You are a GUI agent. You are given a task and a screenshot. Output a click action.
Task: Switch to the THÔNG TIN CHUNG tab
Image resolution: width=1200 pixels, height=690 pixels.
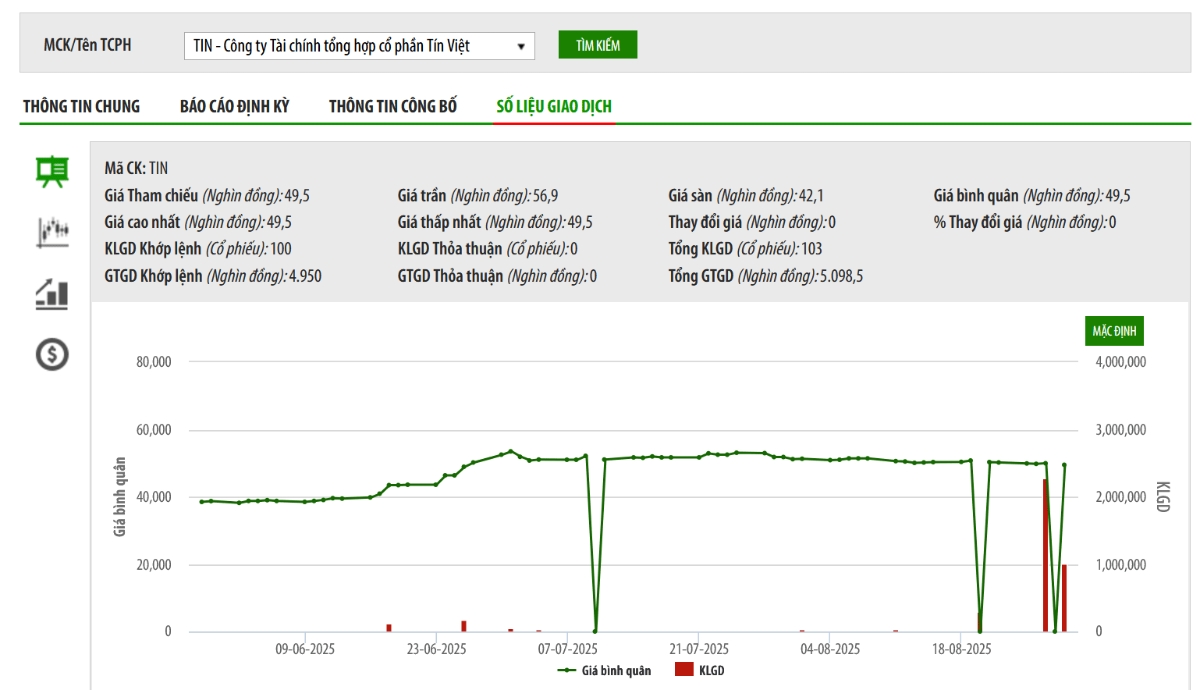(x=82, y=106)
